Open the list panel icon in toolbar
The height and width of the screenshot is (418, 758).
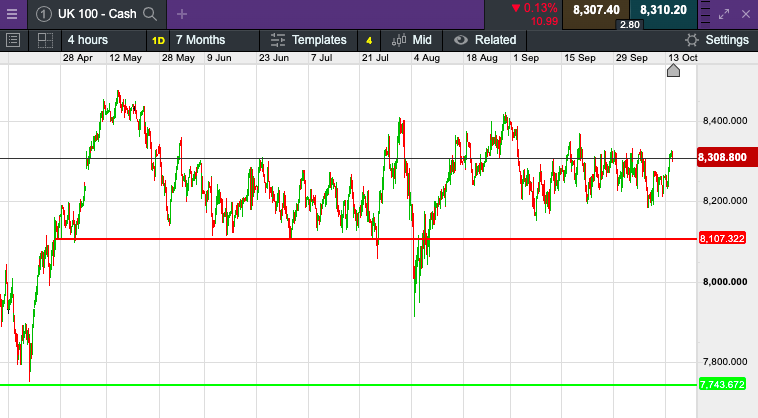(x=13, y=40)
